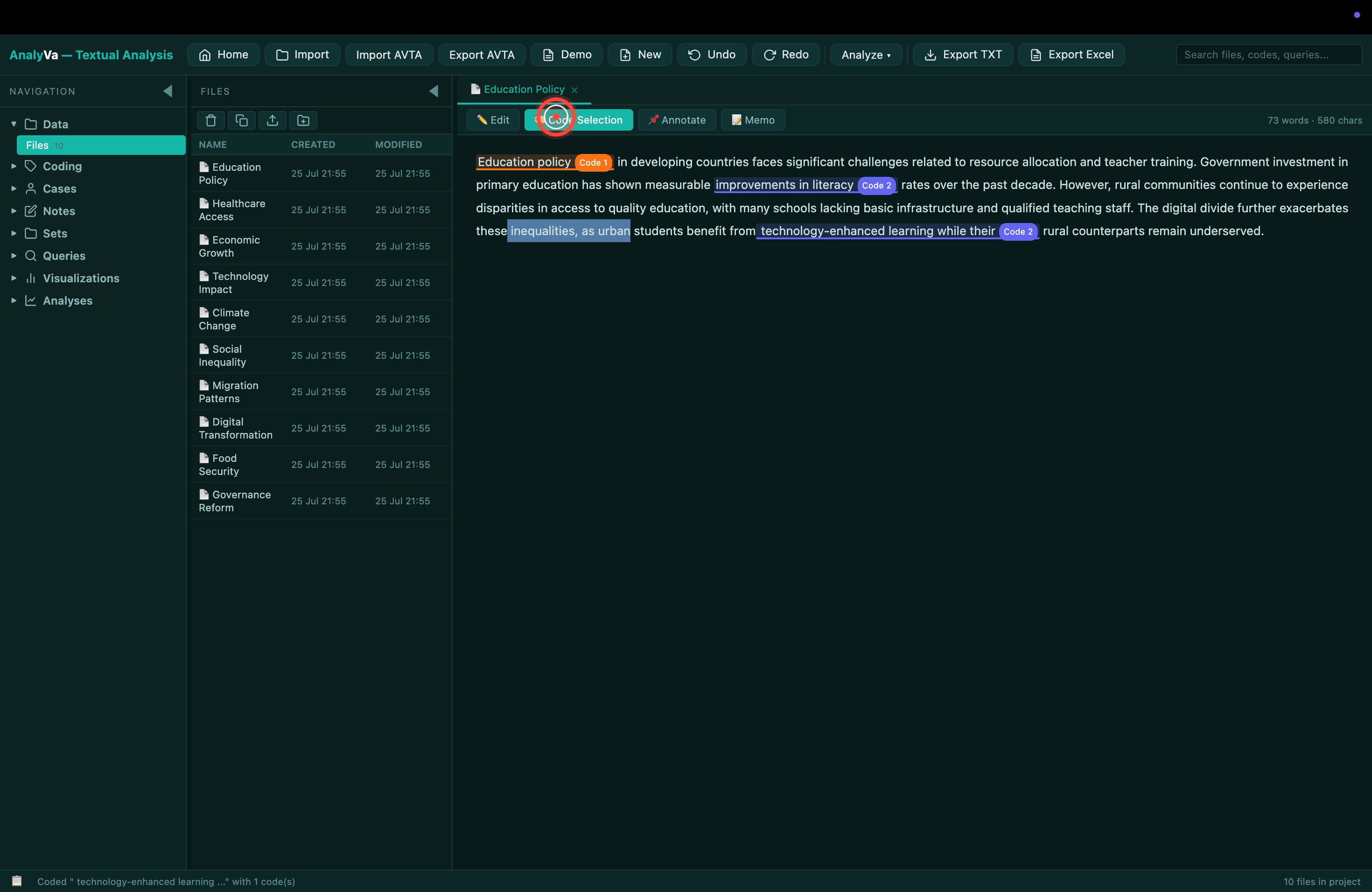1372x892 pixels.
Task: Click the Sets folder icon
Action: [31, 233]
